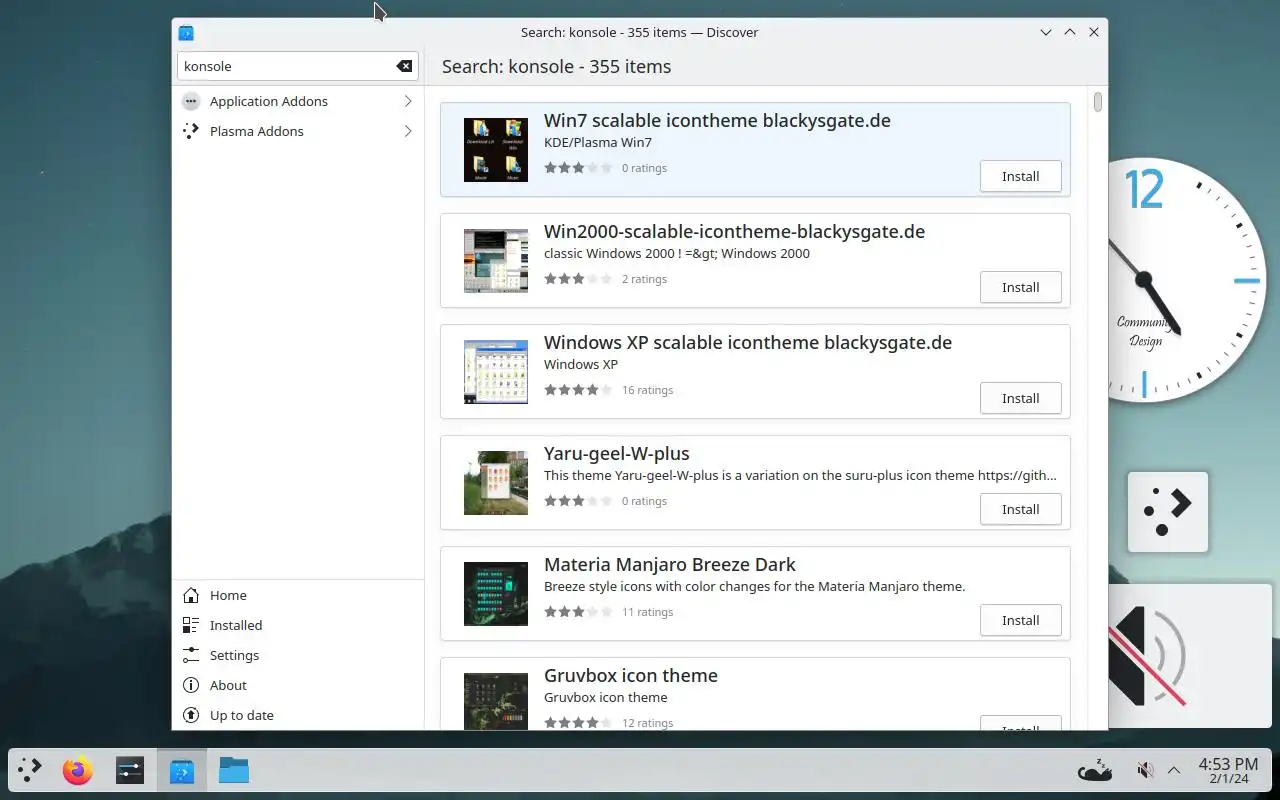This screenshot has height=800, width=1280.
Task: Click the About info icon
Action: point(191,685)
